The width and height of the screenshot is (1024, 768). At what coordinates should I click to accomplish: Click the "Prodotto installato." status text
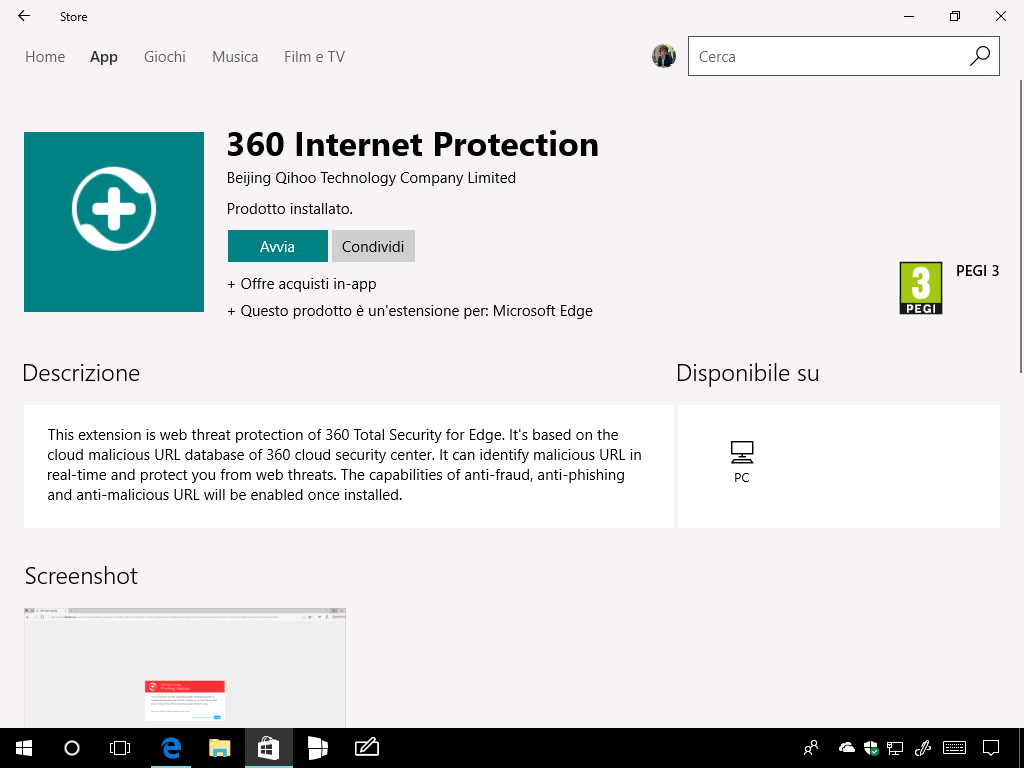(290, 209)
